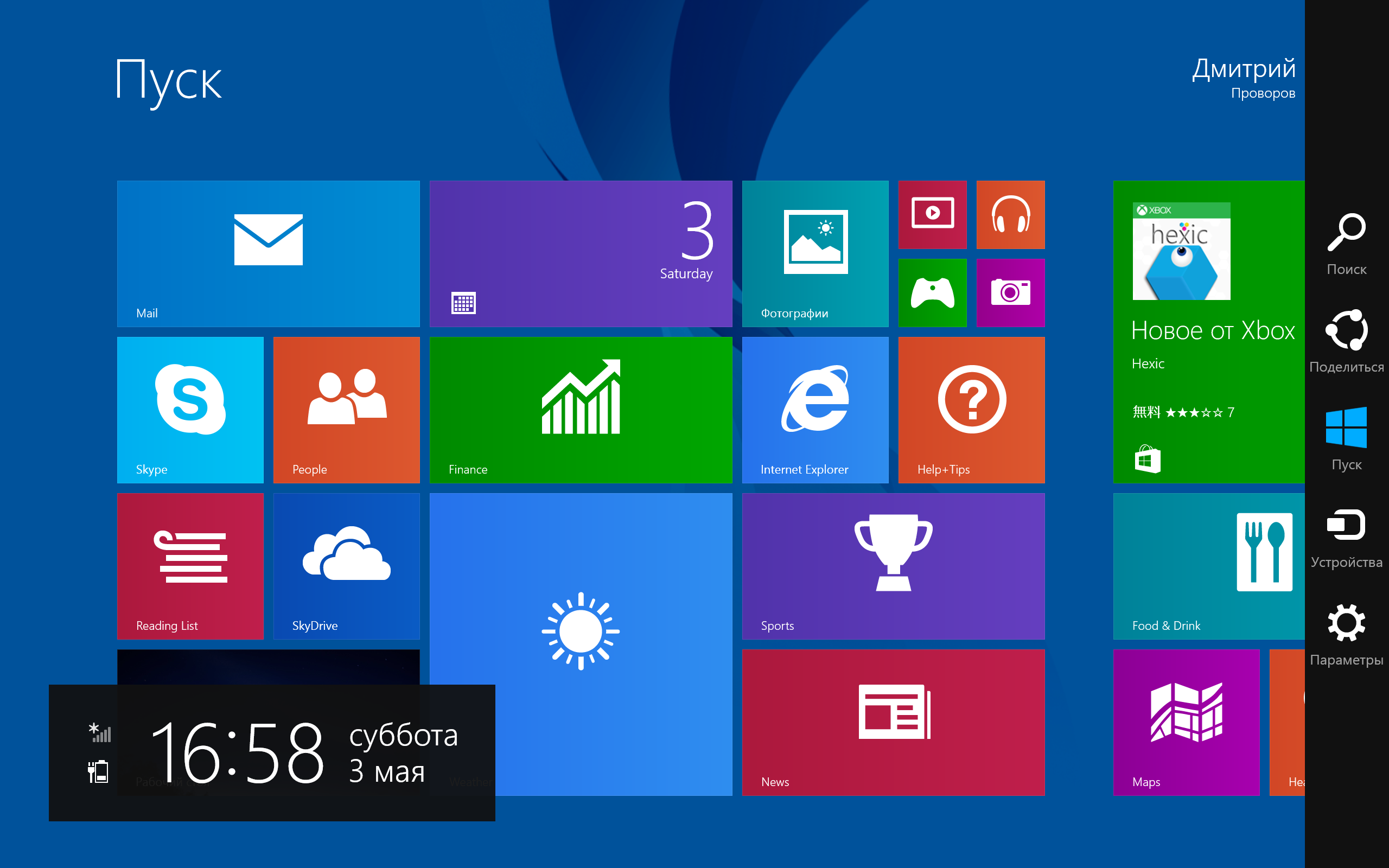The width and height of the screenshot is (1389, 868).
Task: Click the Поделиться share charm
Action: pos(1347,342)
